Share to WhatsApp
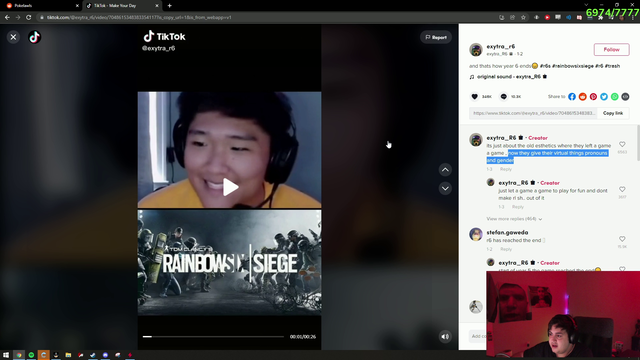 [614, 97]
